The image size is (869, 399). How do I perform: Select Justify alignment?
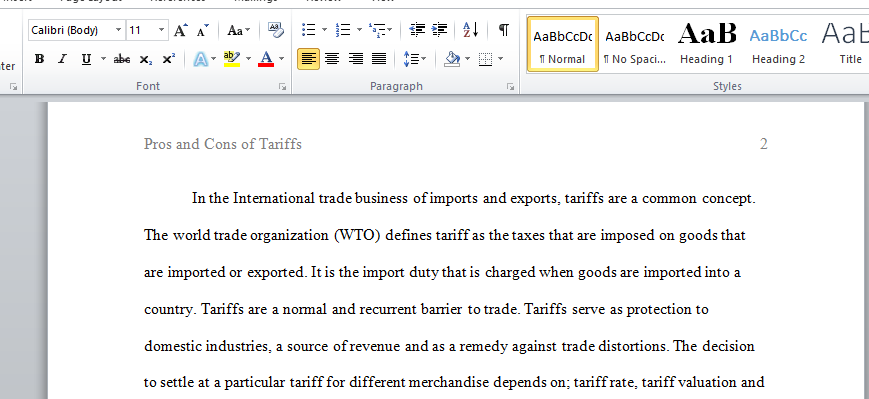click(379, 59)
